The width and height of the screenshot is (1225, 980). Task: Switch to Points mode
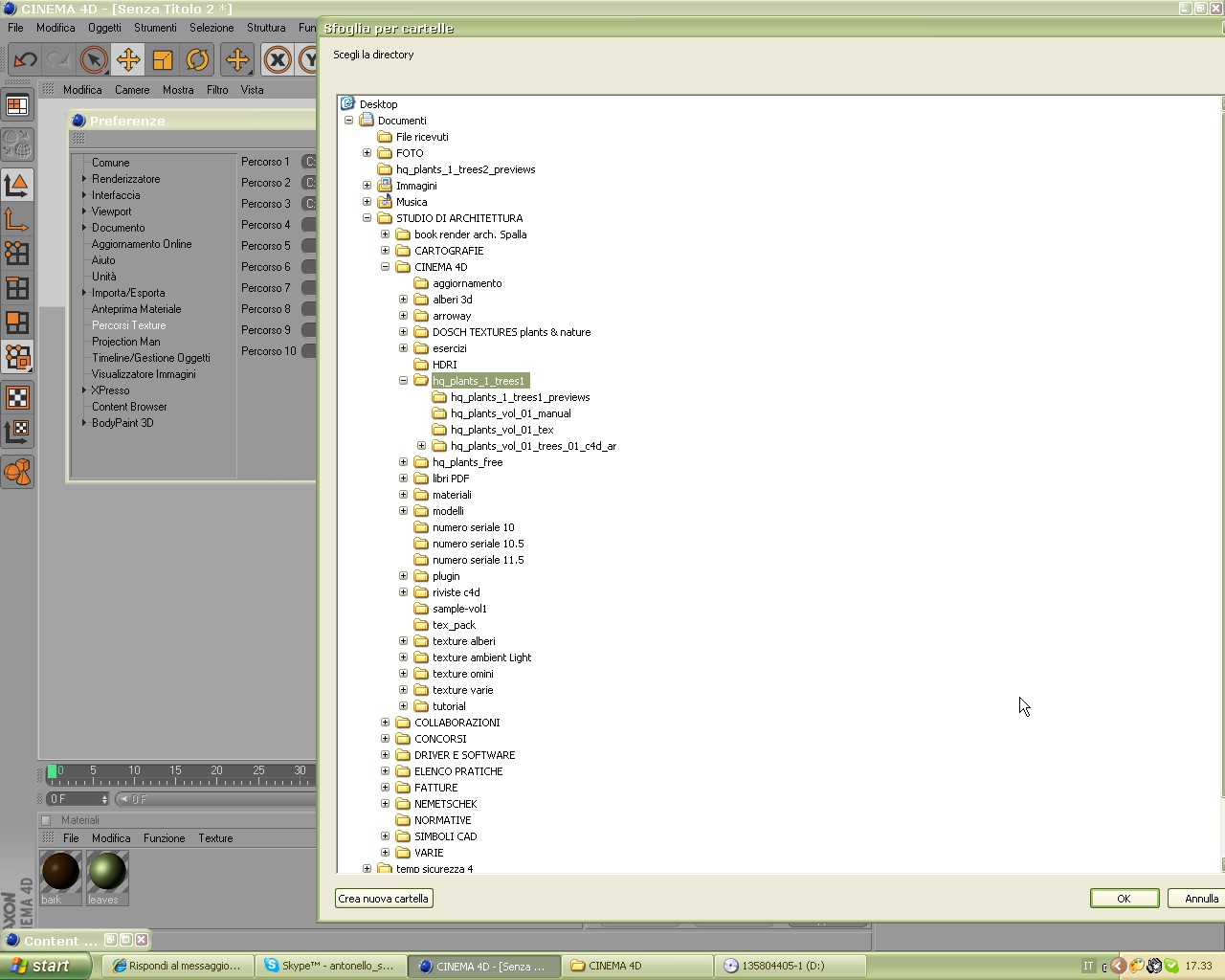tap(17, 254)
